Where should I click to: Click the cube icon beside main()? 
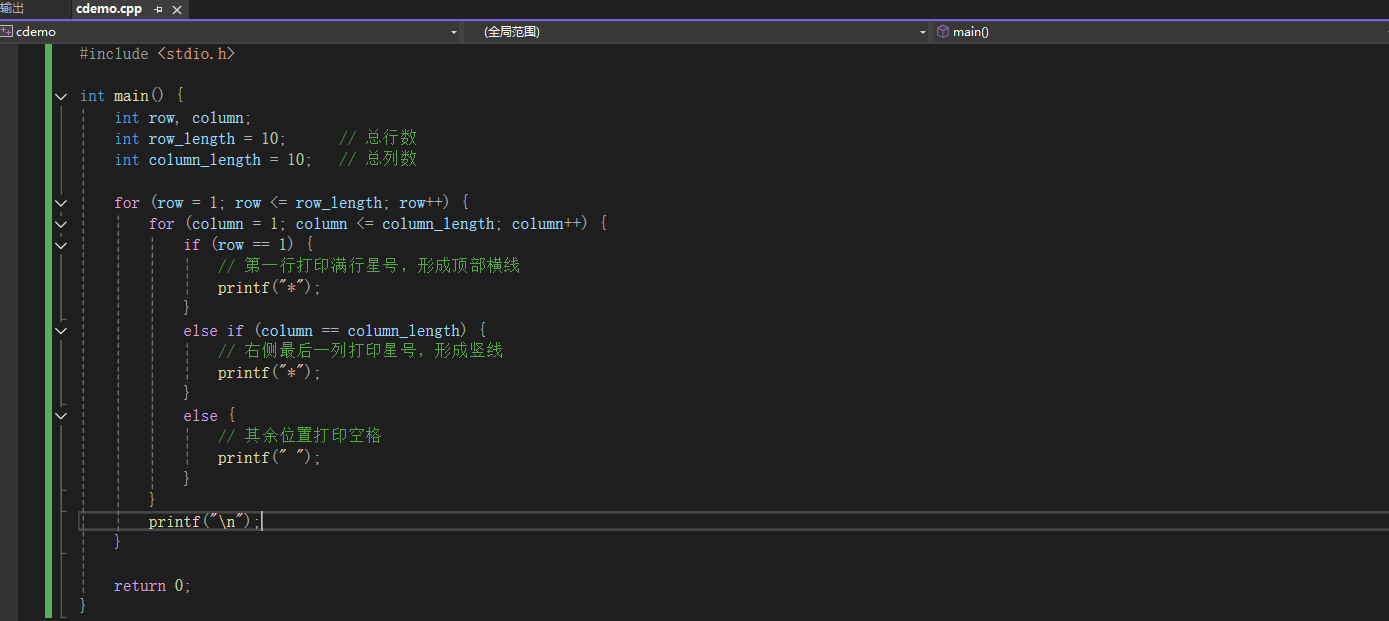coord(942,32)
